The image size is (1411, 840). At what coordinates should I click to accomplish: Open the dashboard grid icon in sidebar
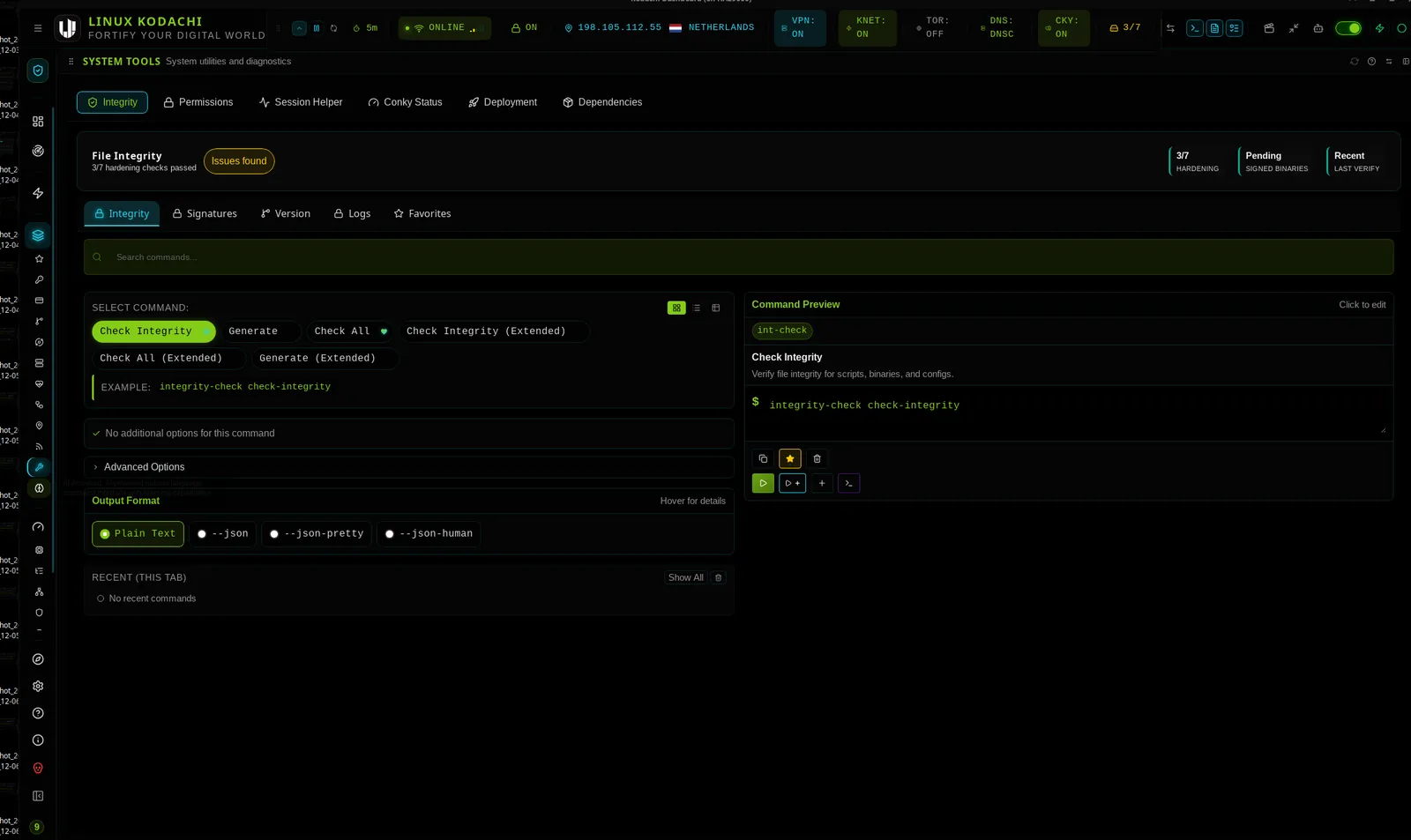coord(38,122)
